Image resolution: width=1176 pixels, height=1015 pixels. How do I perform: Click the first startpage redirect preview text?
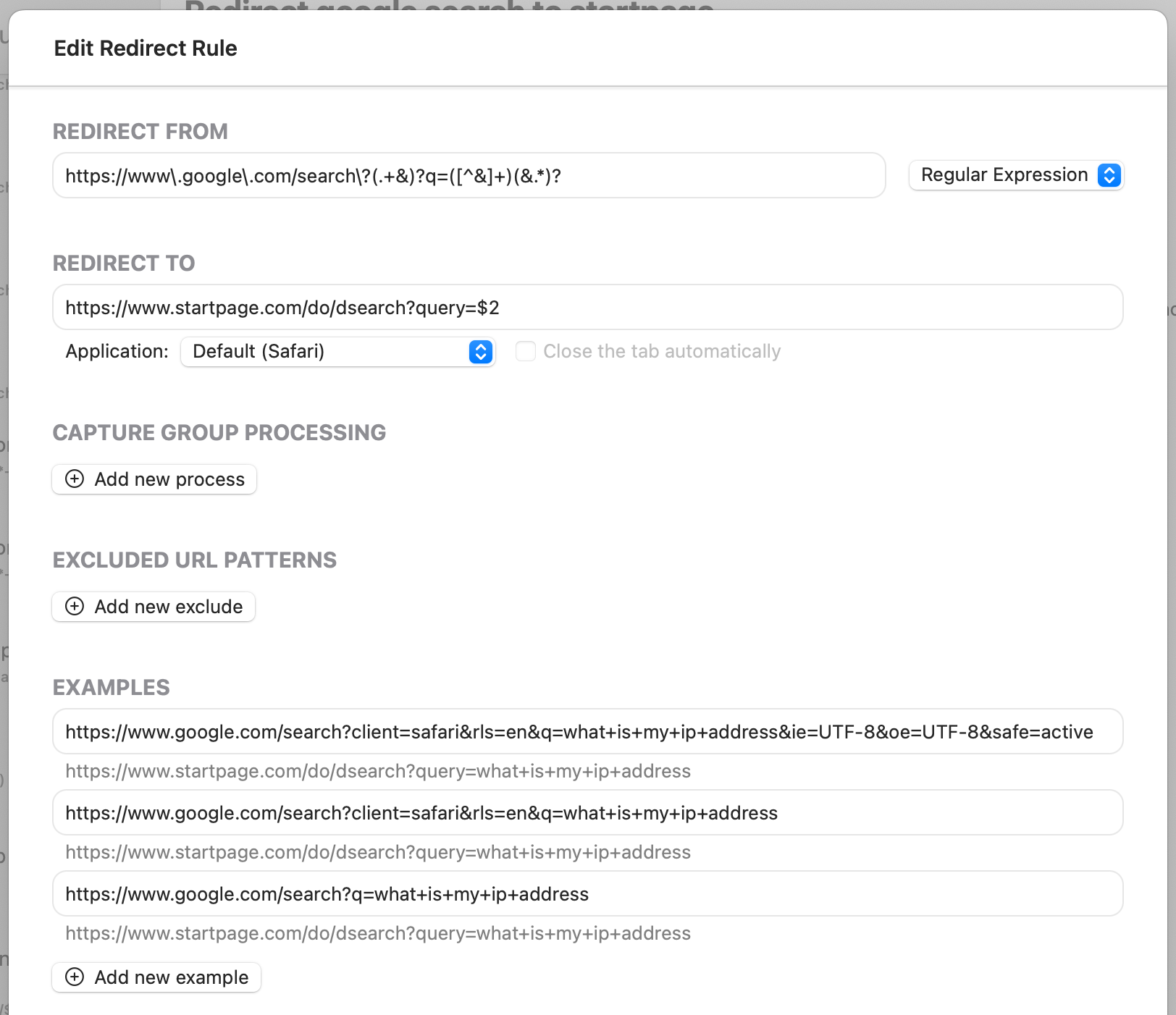tap(377, 771)
